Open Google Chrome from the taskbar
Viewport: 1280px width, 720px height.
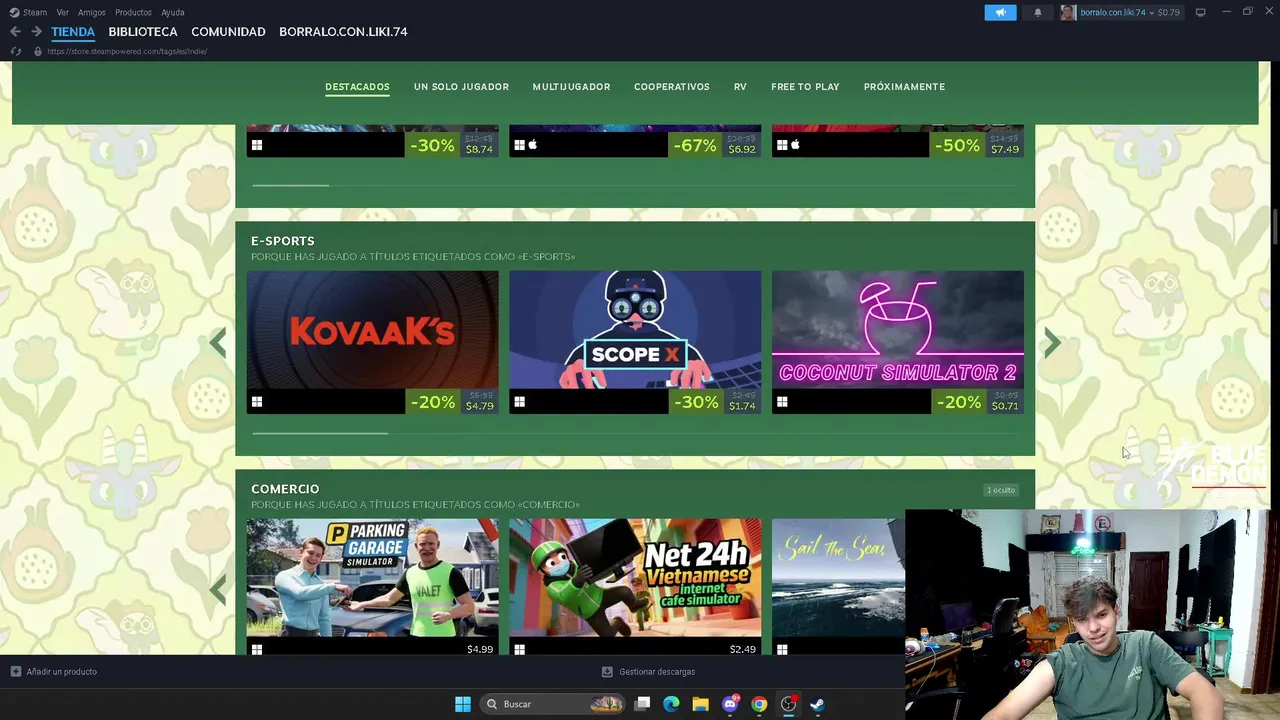point(759,704)
